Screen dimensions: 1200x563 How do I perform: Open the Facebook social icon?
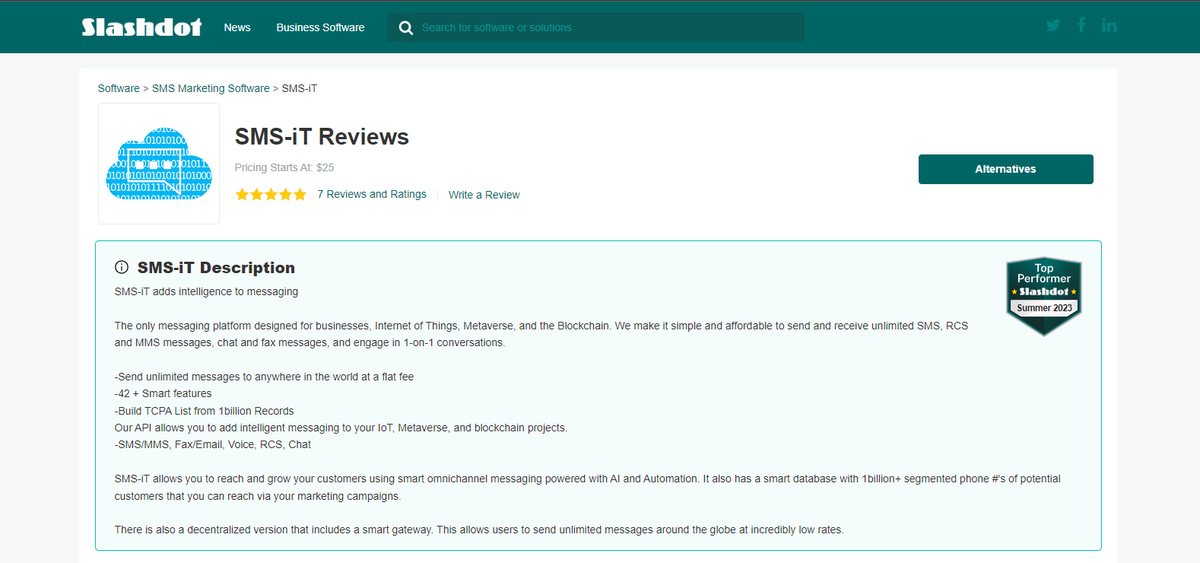pyautogui.click(x=1082, y=26)
